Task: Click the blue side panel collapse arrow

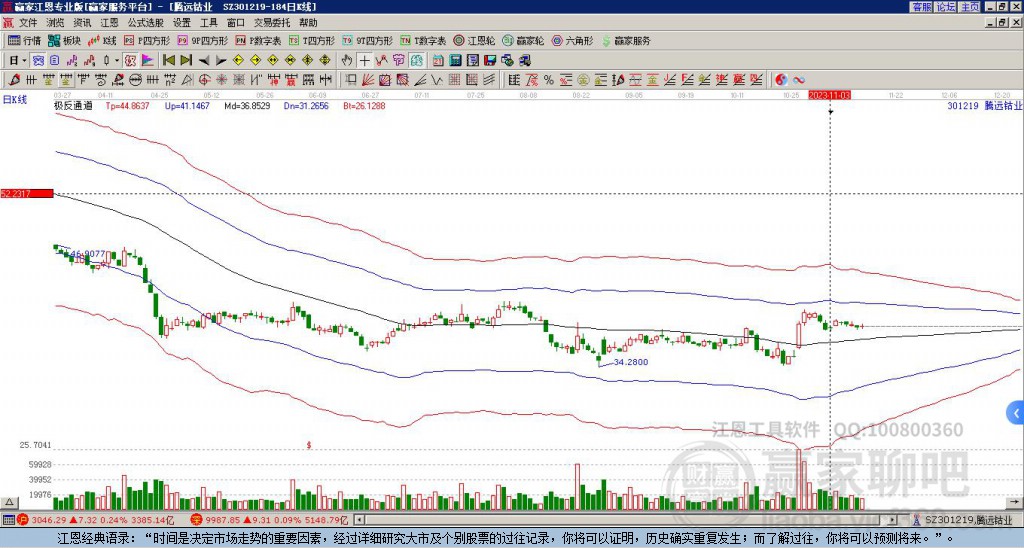Action: coord(1016,413)
